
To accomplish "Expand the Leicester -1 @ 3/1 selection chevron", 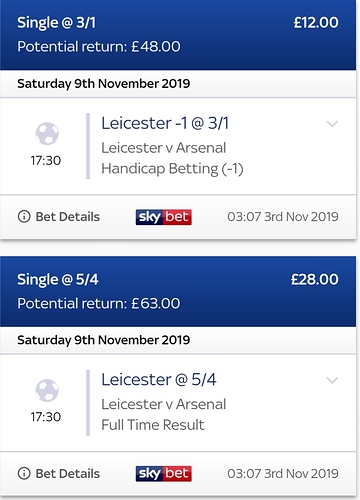I will point(332,124).
